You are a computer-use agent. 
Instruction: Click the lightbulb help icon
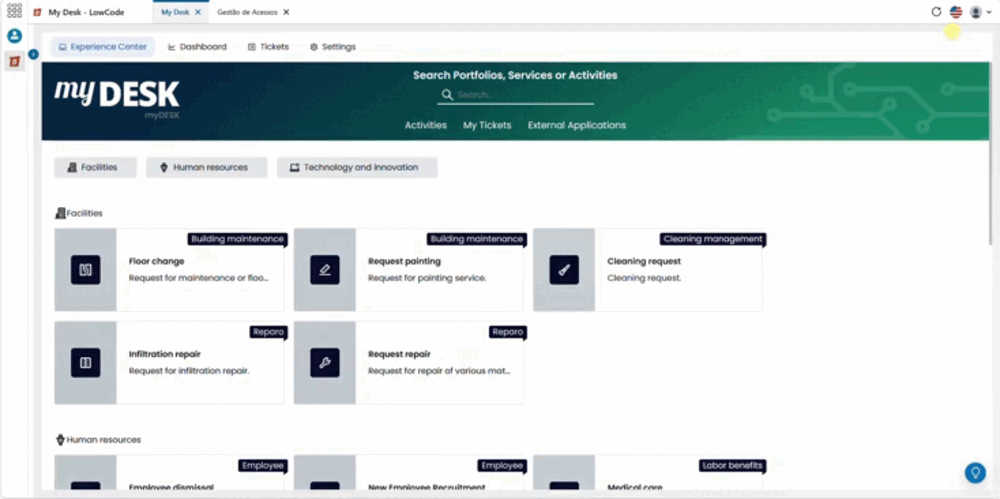pos(974,473)
